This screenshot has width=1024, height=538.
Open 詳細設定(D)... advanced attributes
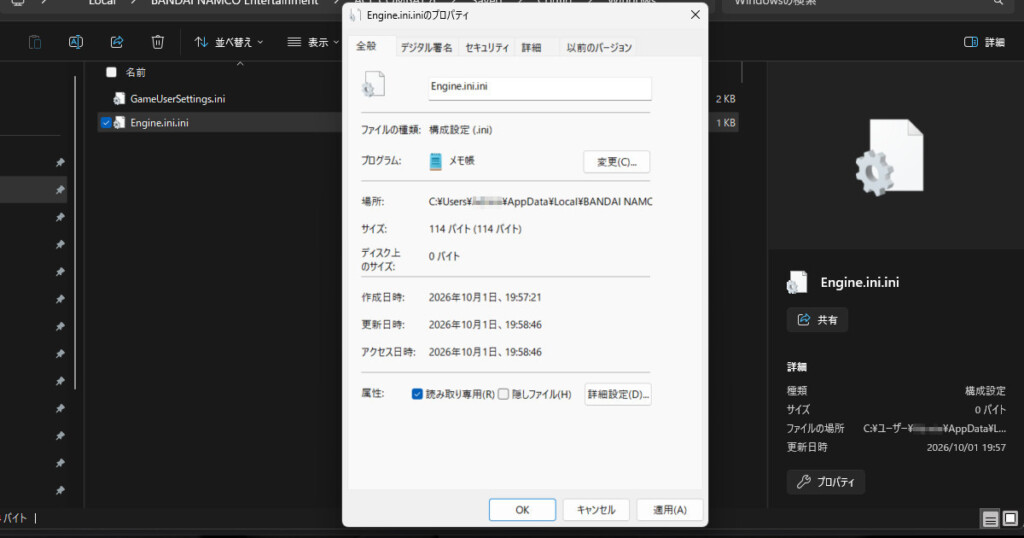[x=618, y=394]
